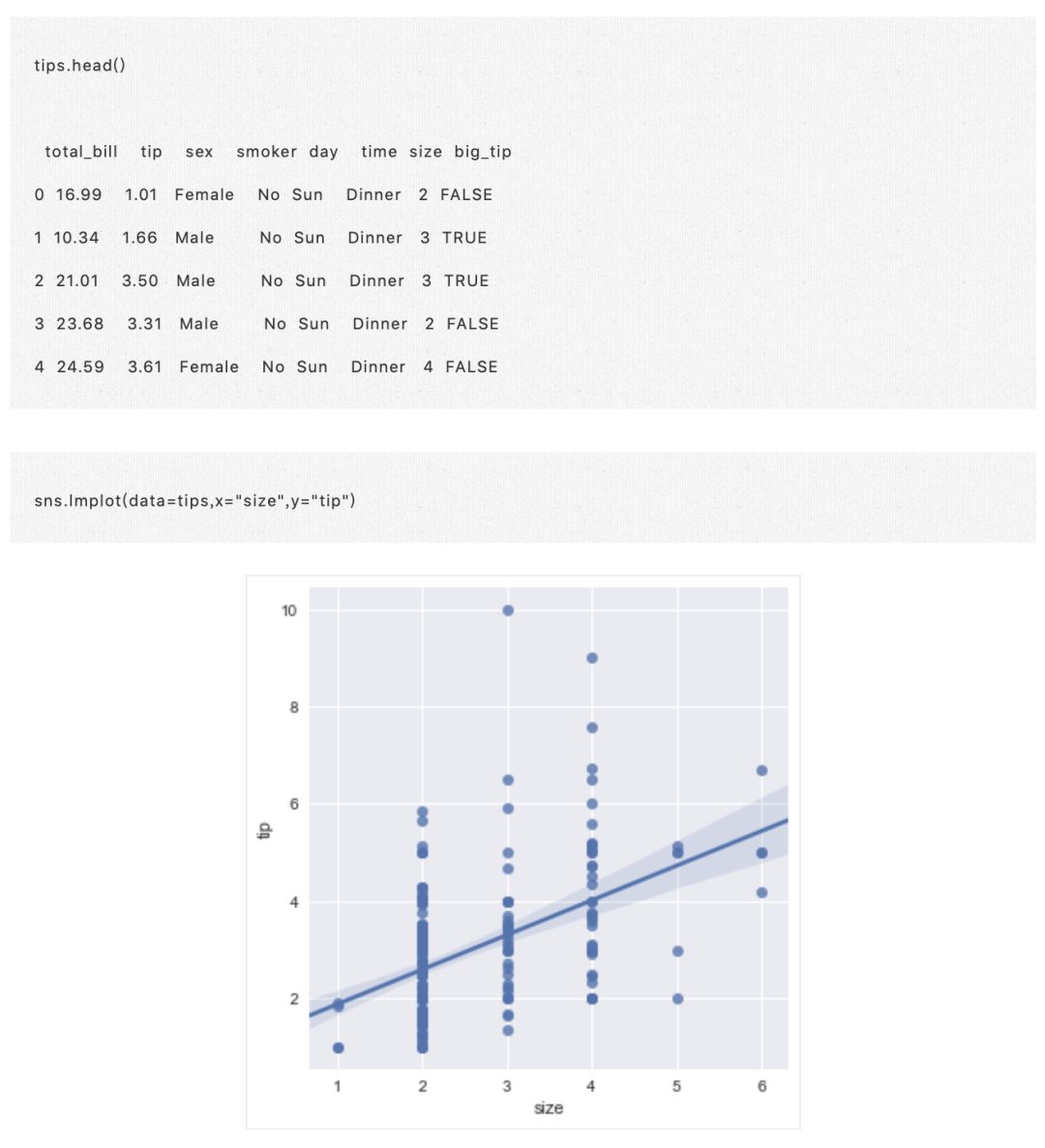Click the y-axis tick label 8
Image resolution: width=1045 pixels, height=1148 pixels.
(293, 707)
